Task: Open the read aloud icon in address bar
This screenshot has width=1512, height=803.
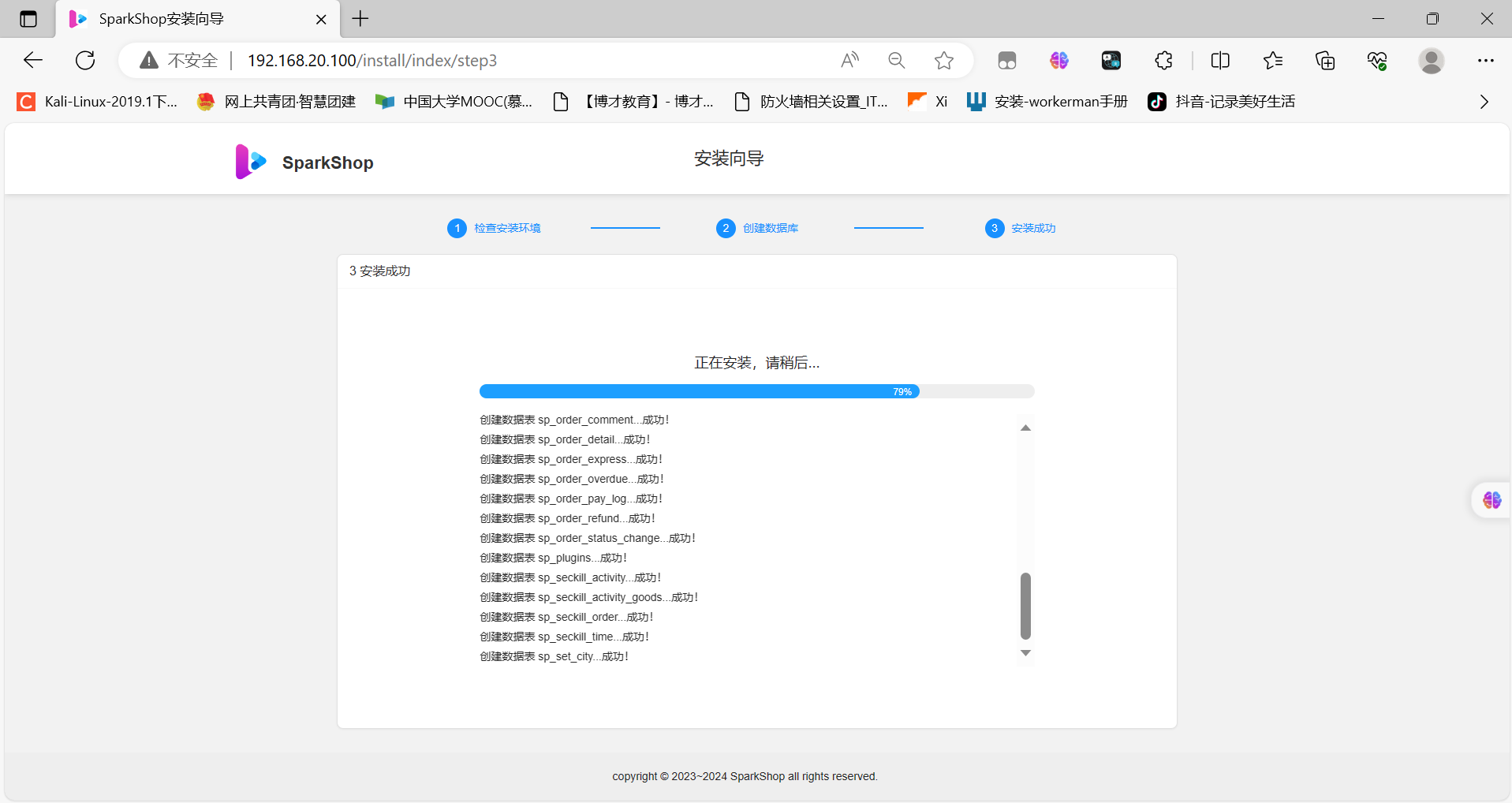Action: [849, 60]
